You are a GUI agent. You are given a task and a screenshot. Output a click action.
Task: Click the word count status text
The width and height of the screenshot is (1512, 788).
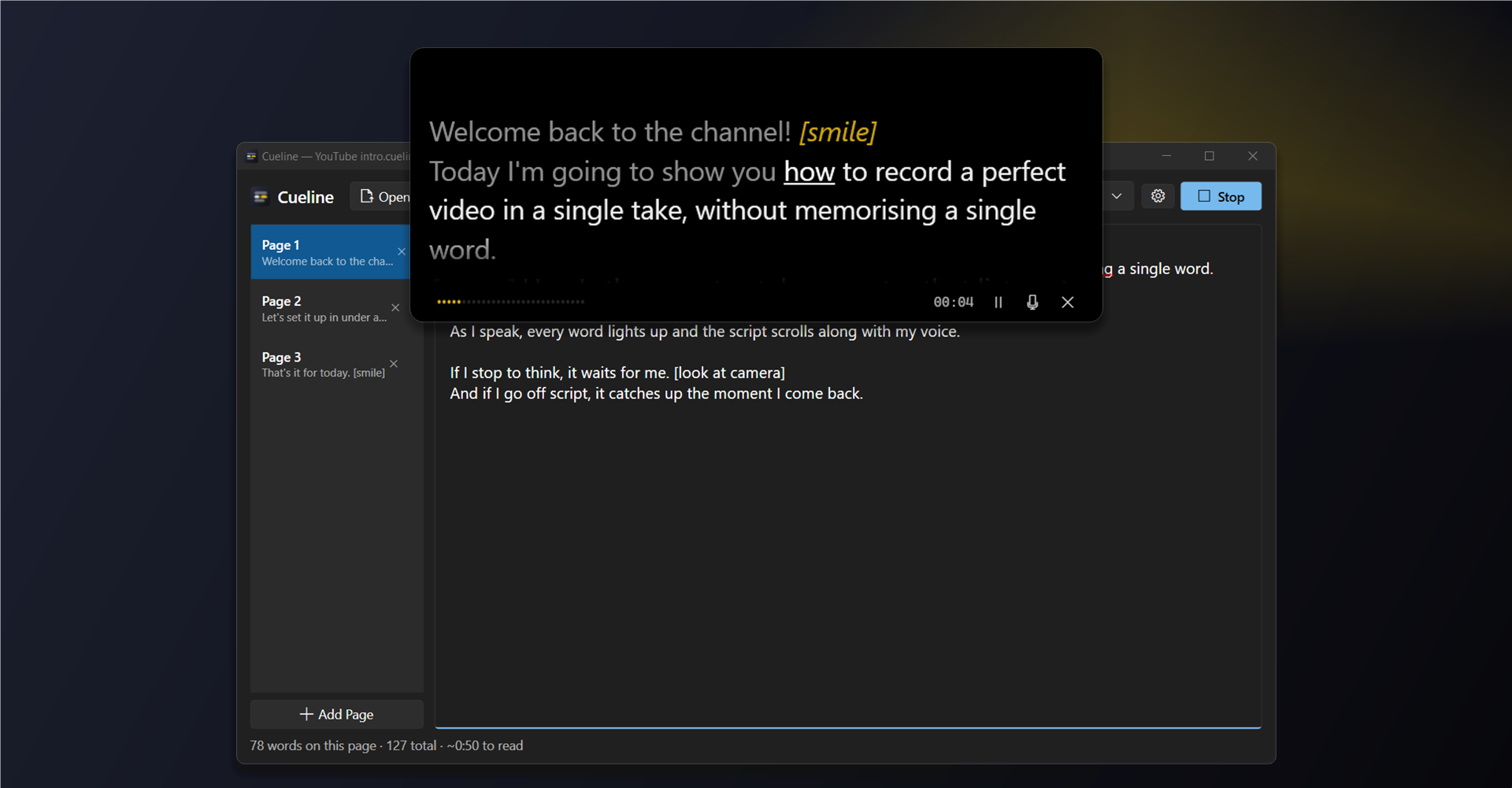(x=387, y=745)
